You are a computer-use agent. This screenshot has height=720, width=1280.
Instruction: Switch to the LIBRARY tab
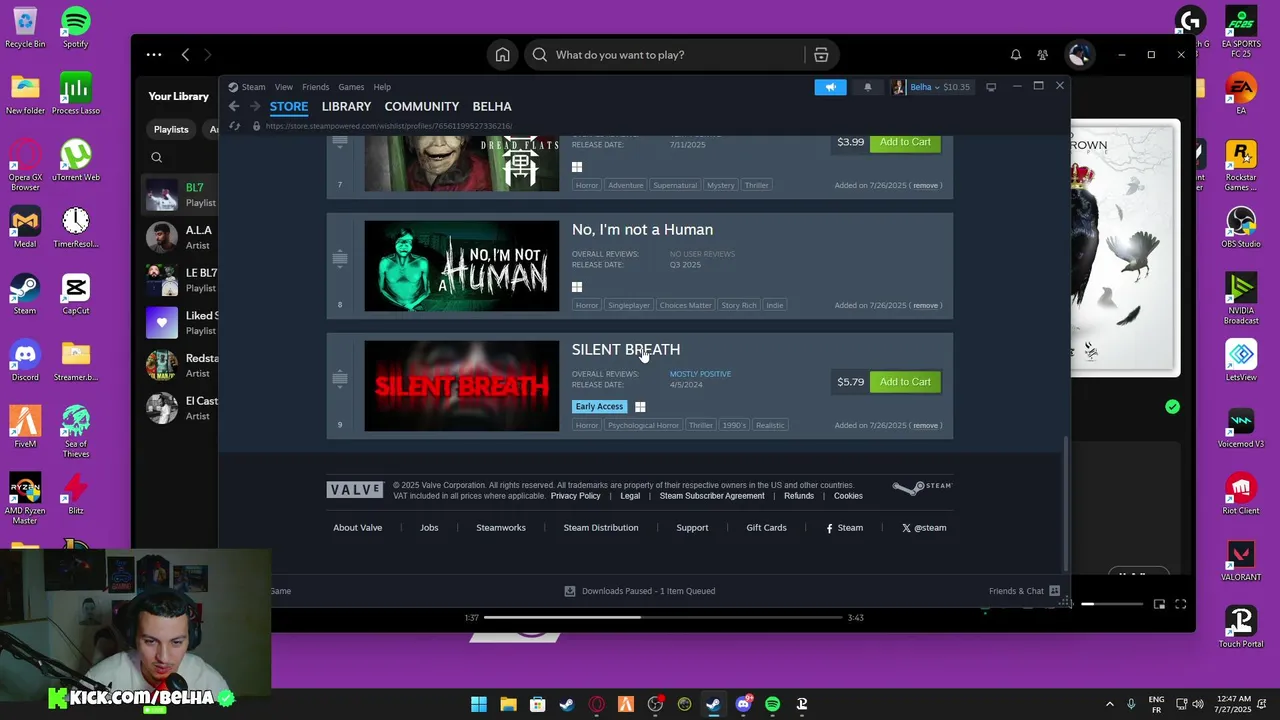(x=346, y=106)
